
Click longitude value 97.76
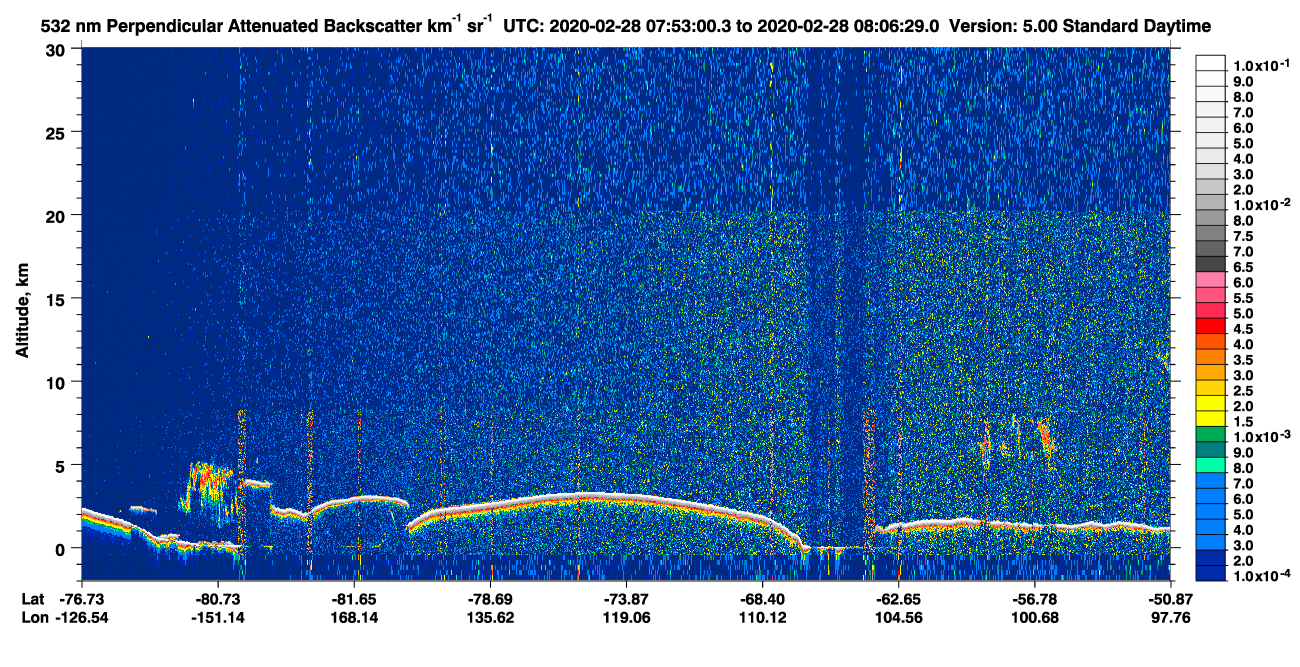(x=1169, y=617)
